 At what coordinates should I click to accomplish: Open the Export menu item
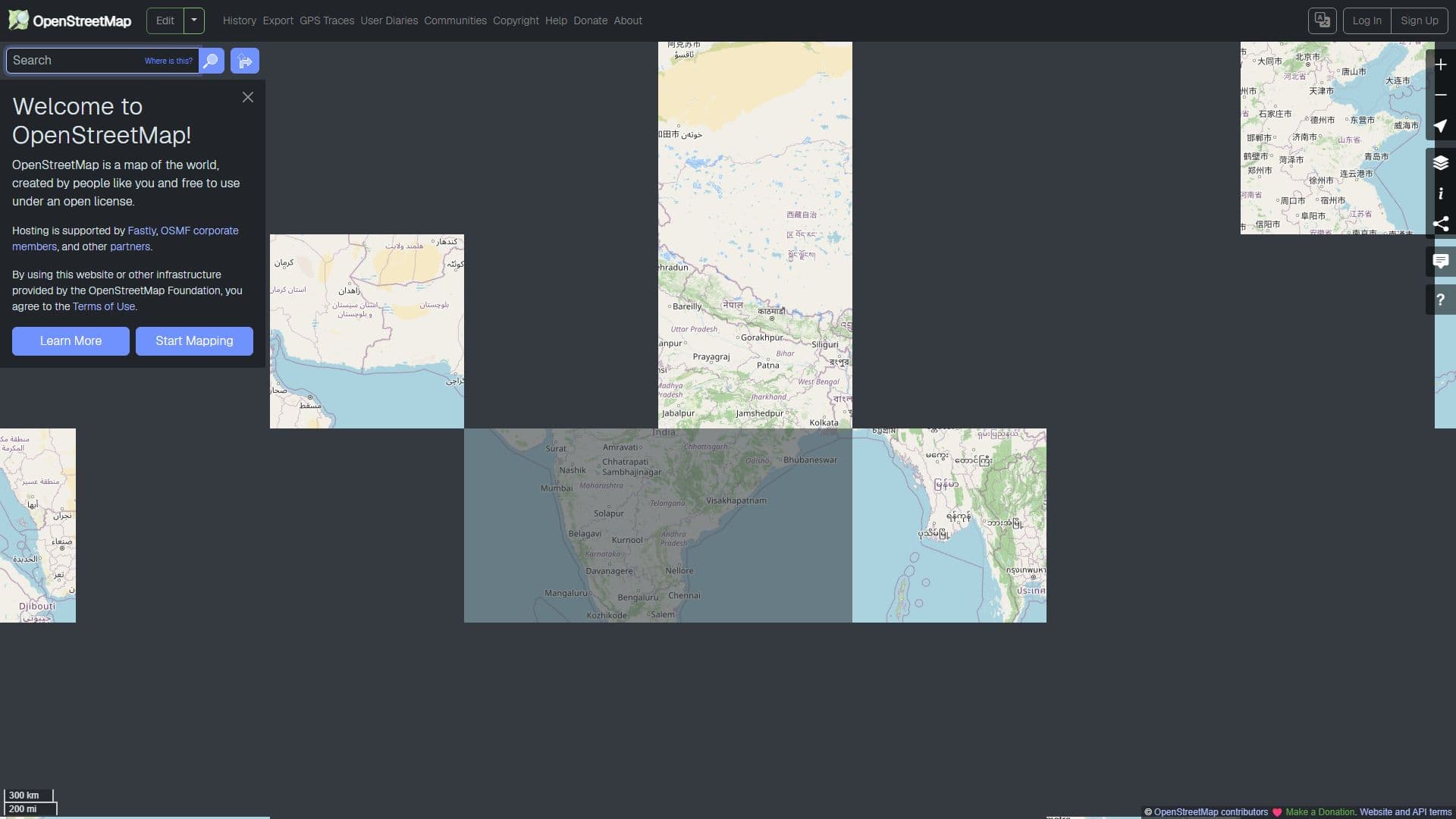pyautogui.click(x=278, y=20)
